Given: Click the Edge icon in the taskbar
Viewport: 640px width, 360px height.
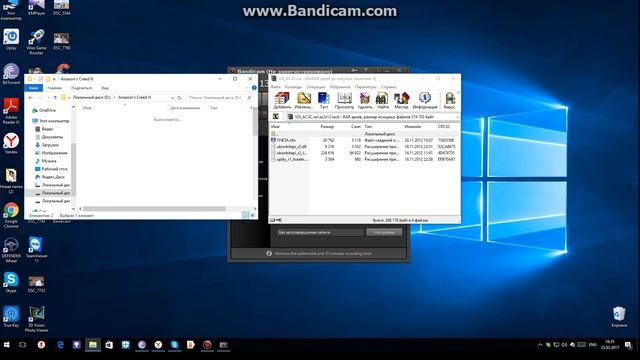Looking at the screenshot, I should pyautogui.click(x=60, y=345).
